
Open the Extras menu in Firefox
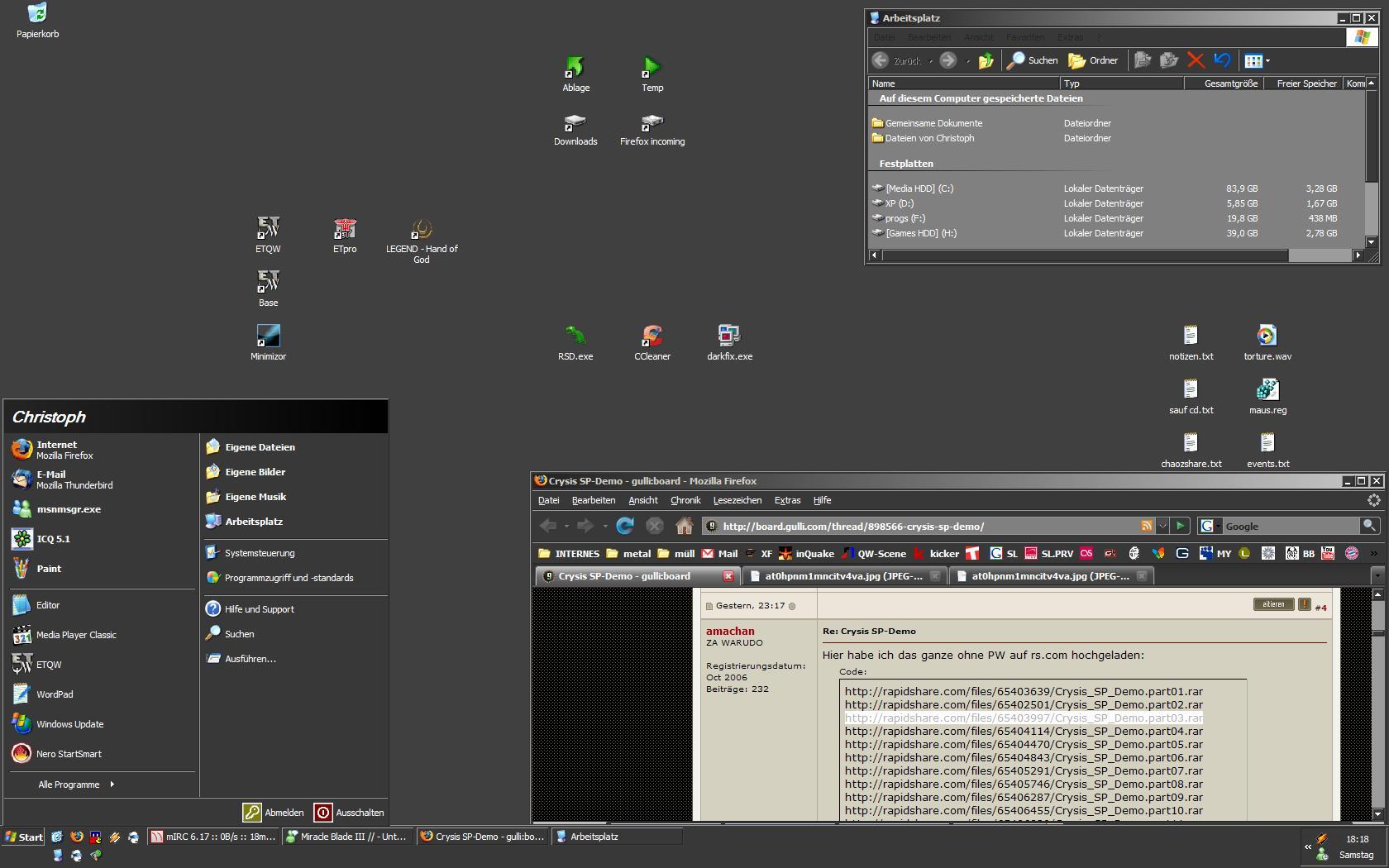coord(787,500)
